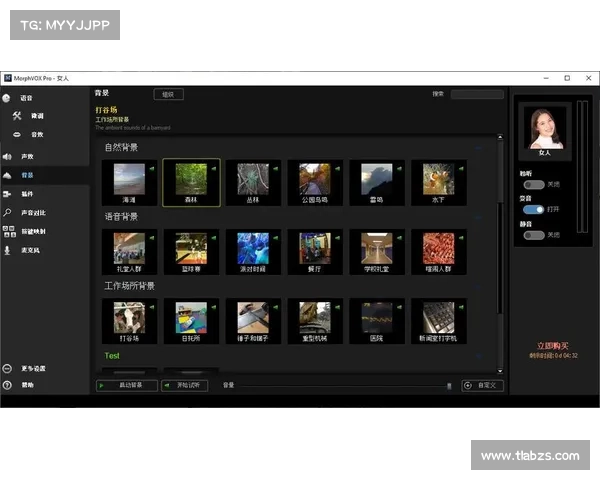Image resolution: width=600 pixels, height=480 pixels.
Task: Click the green speaker icon on 海滩 tile
Action: point(152,168)
